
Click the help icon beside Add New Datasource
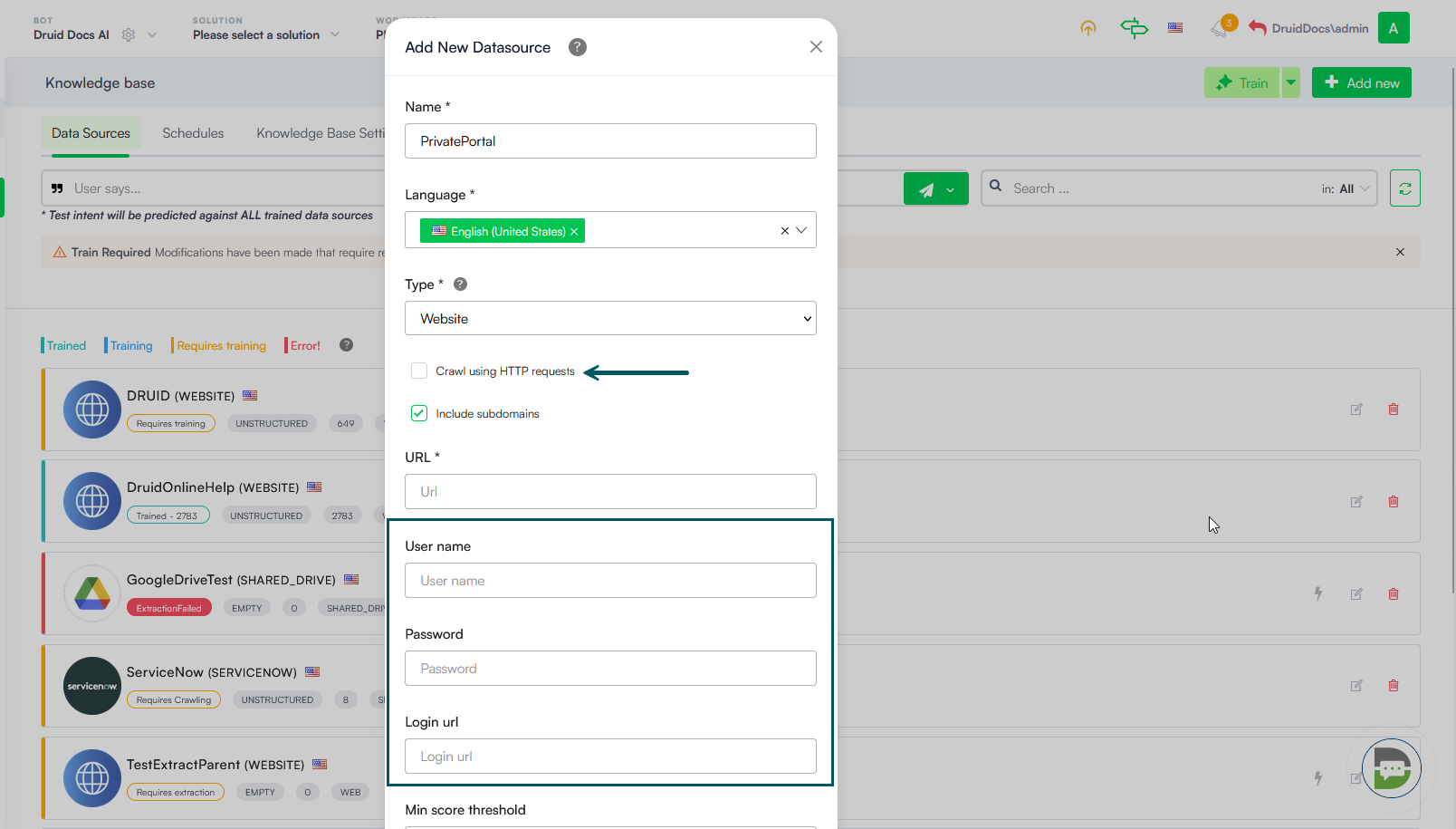tap(577, 47)
